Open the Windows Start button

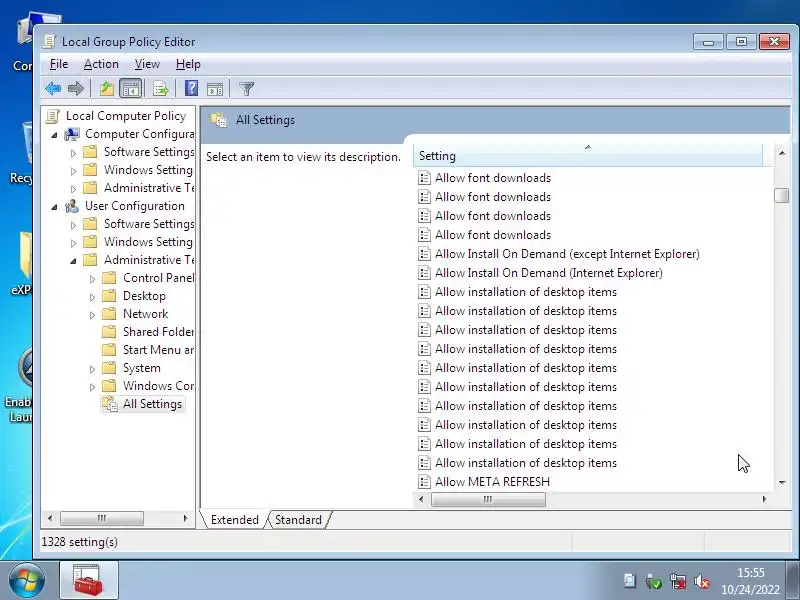coord(26,581)
